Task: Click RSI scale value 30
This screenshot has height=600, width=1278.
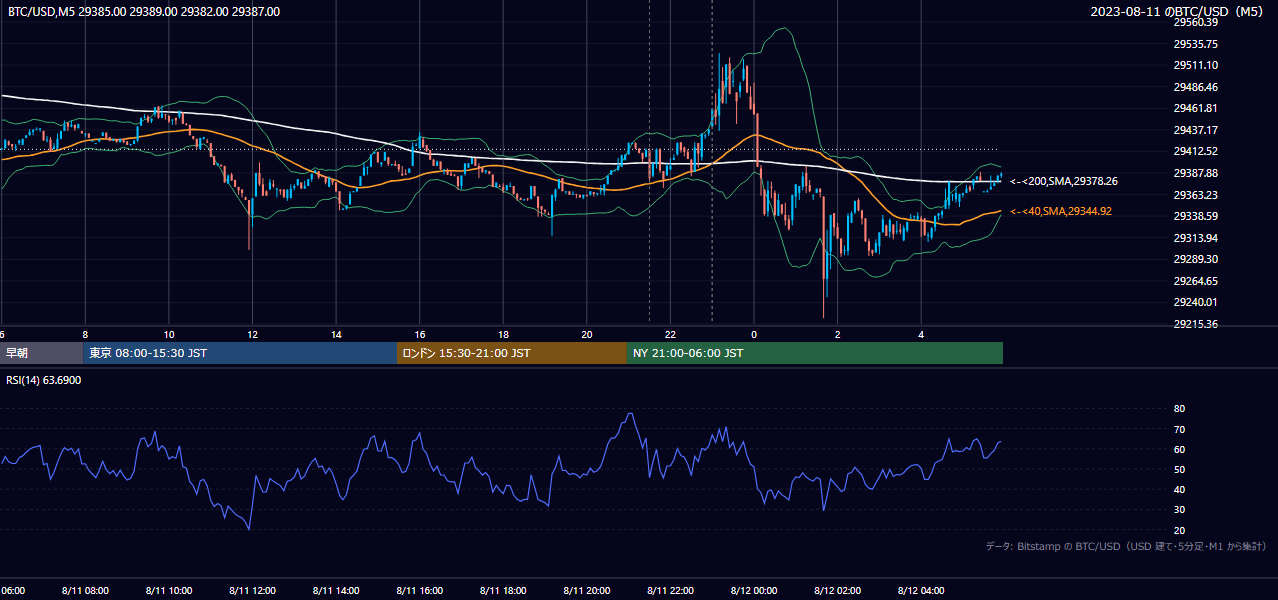Action: pos(1179,510)
